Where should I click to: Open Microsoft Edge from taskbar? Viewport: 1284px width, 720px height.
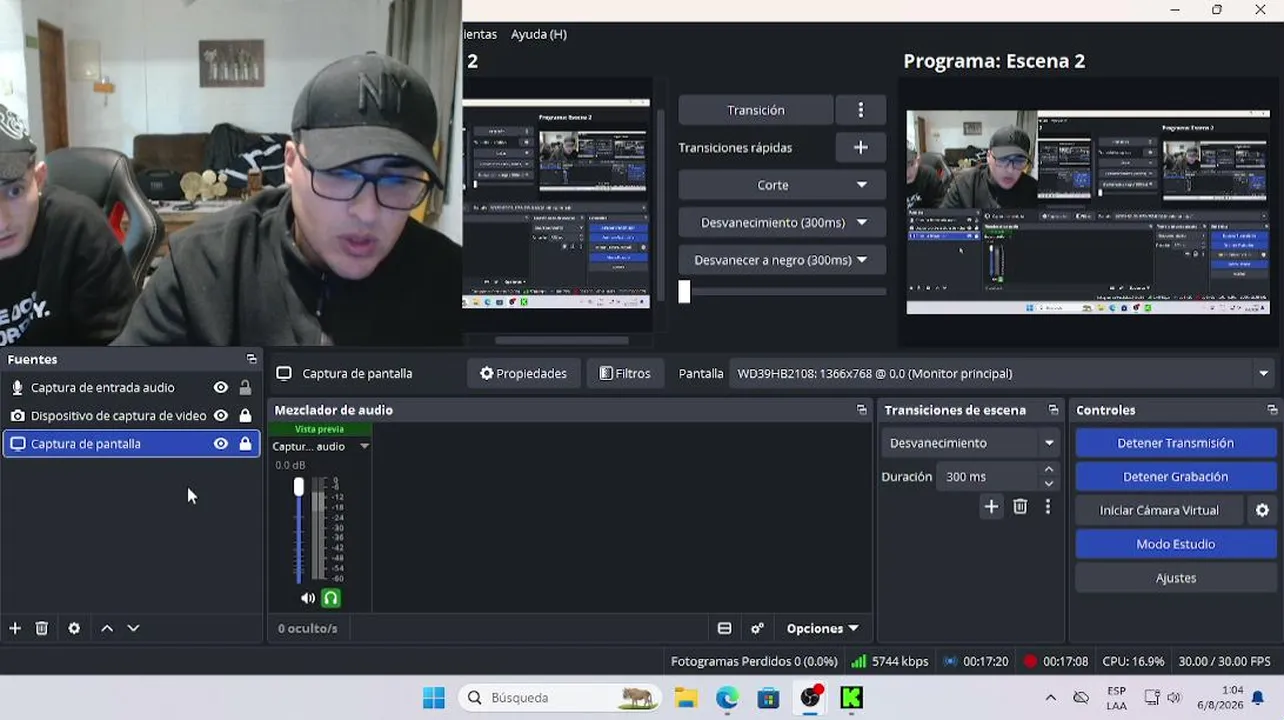pyautogui.click(x=727, y=698)
